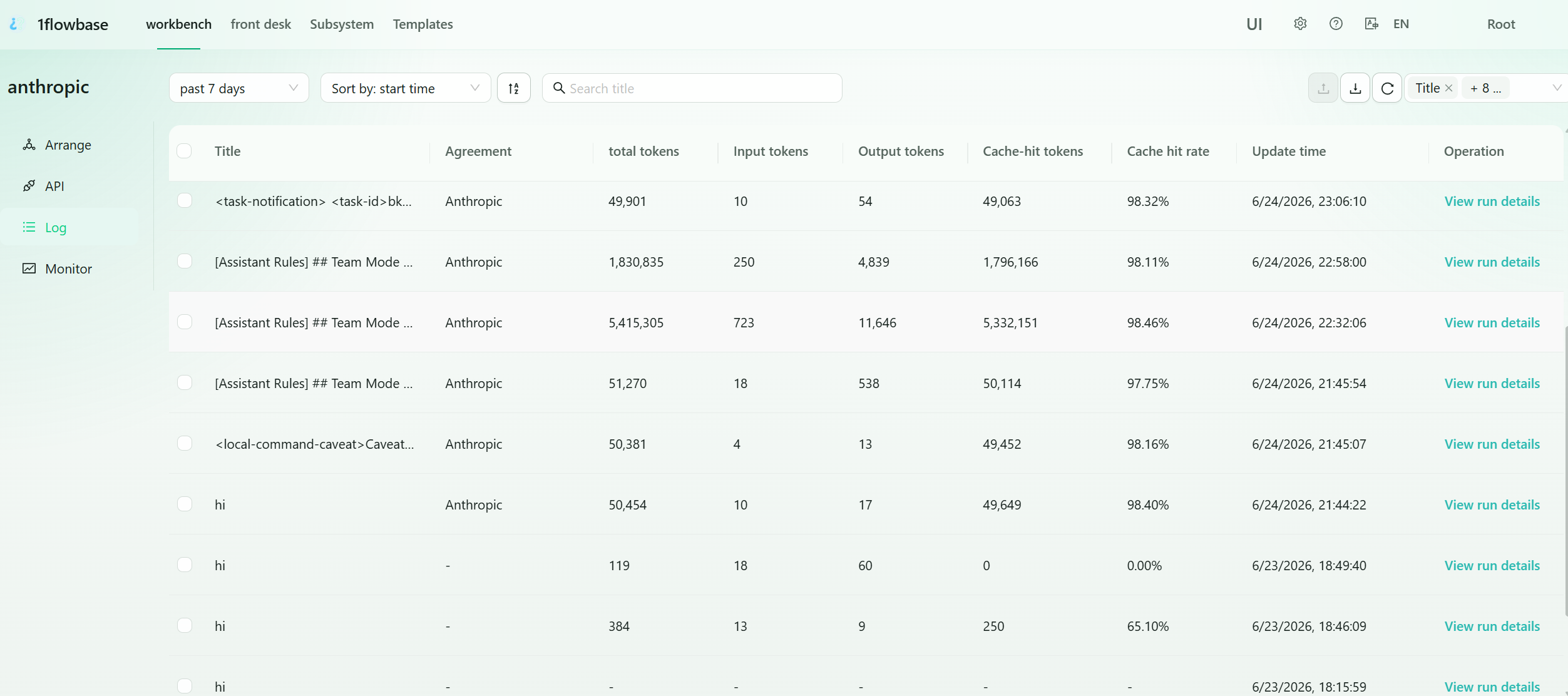Expand the visible columns selector dropdown
1568x696 pixels.
pos(1556,88)
